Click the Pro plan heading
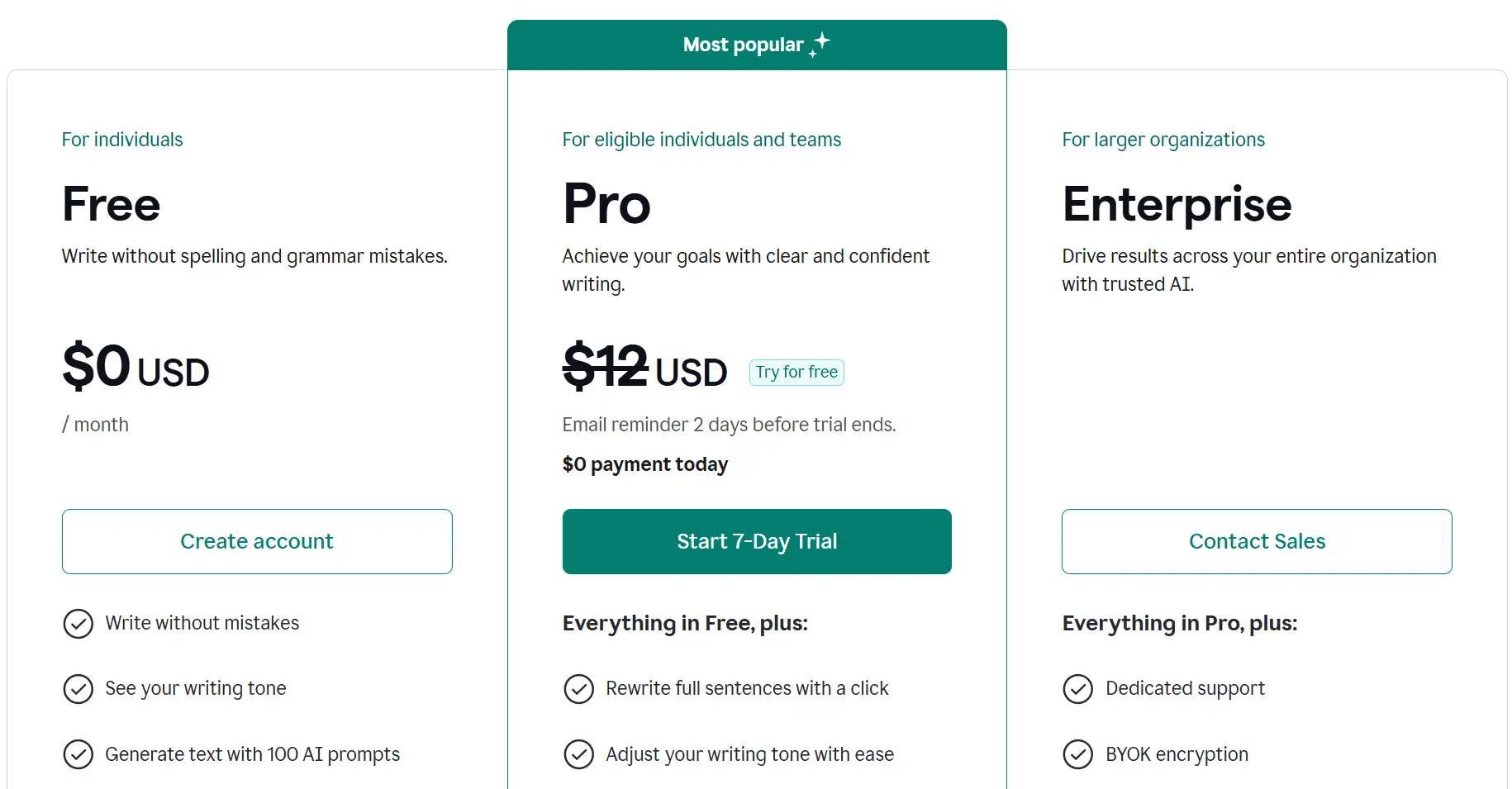The image size is (1512, 789). click(606, 204)
